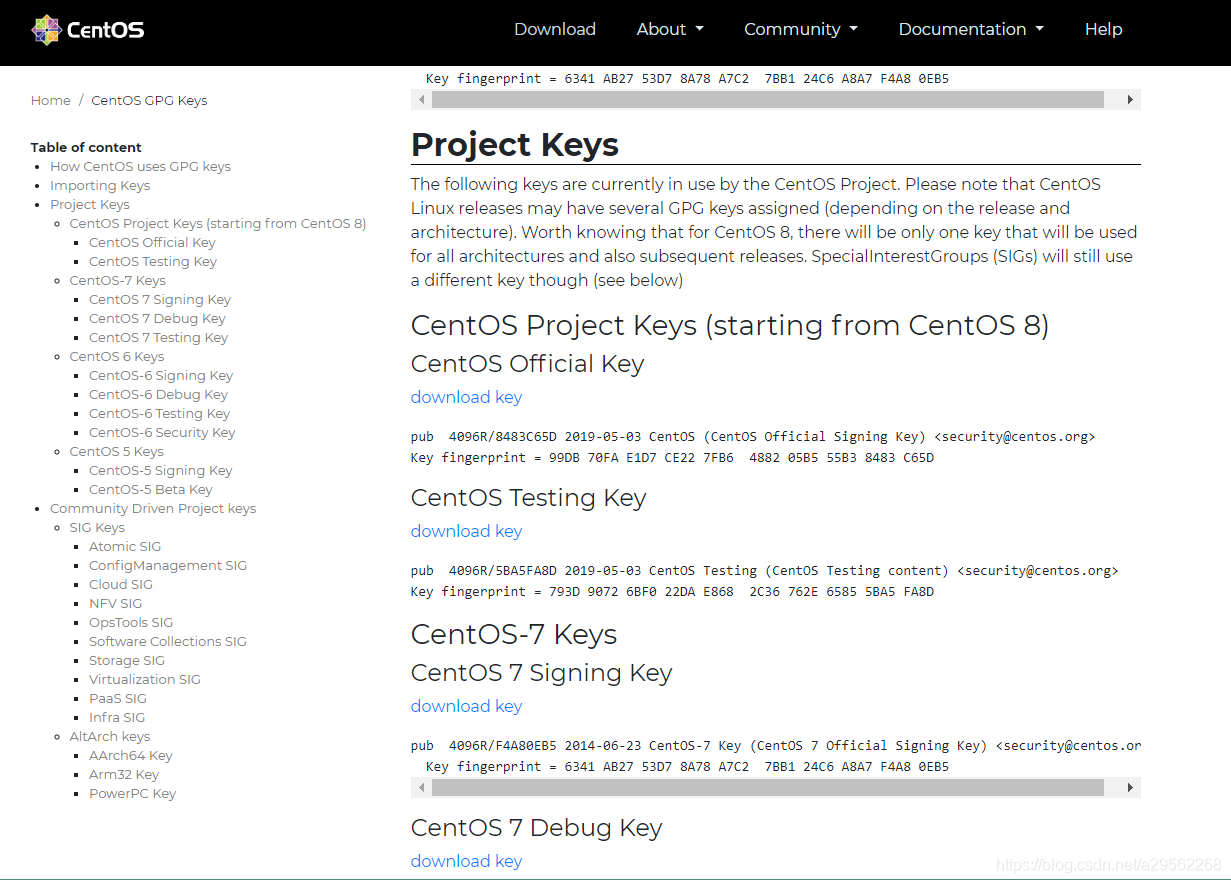Download the CentOS 7 Debug Key
The image size is (1231, 883).
pyautogui.click(x=466, y=861)
